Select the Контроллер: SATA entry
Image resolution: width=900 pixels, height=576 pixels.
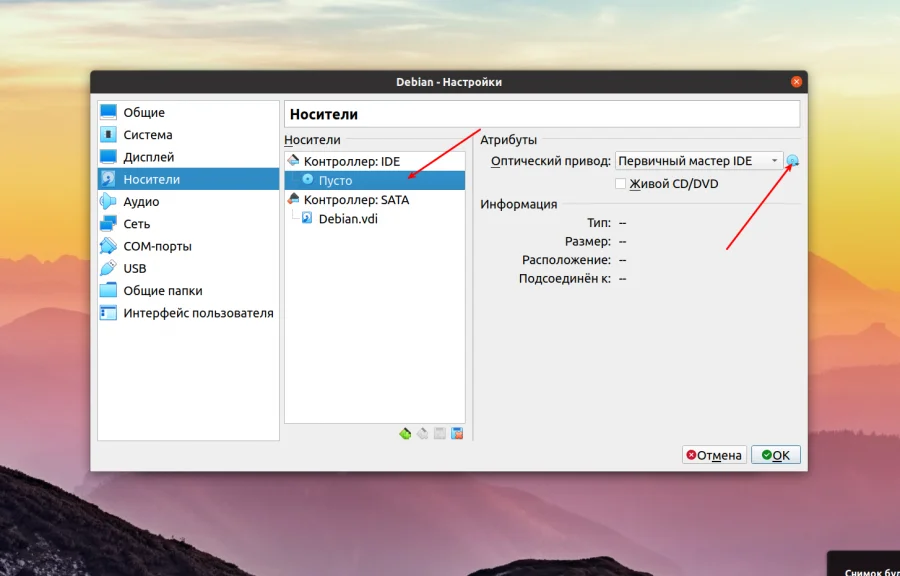coord(348,199)
